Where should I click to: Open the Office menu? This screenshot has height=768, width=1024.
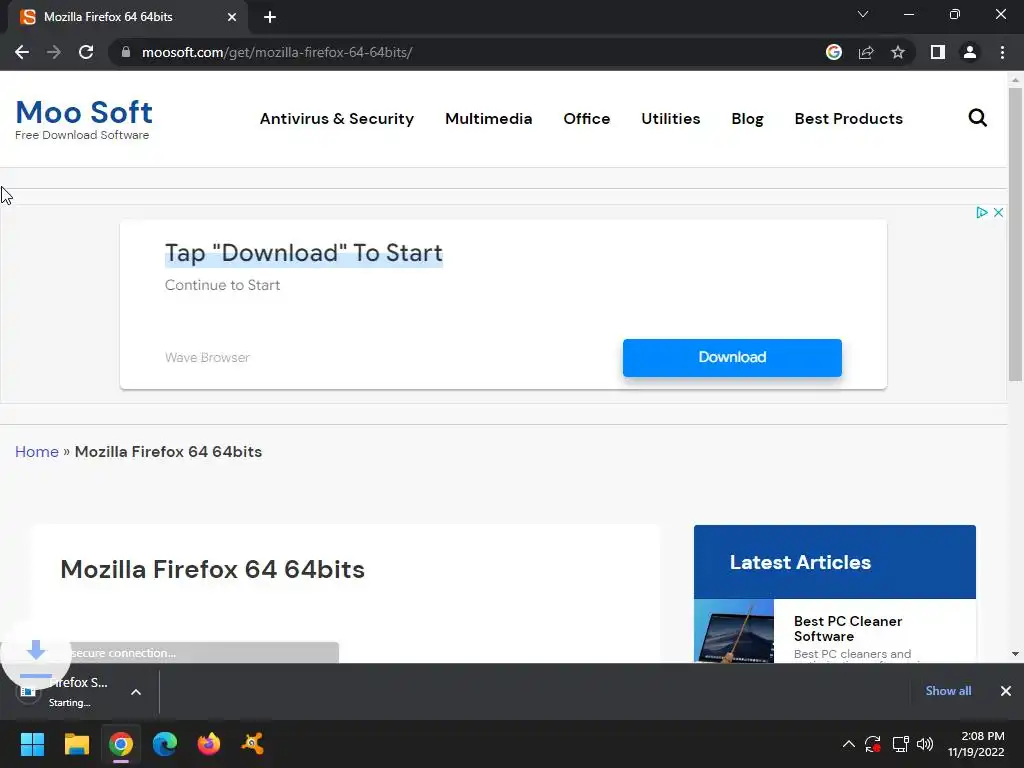[586, 119]
